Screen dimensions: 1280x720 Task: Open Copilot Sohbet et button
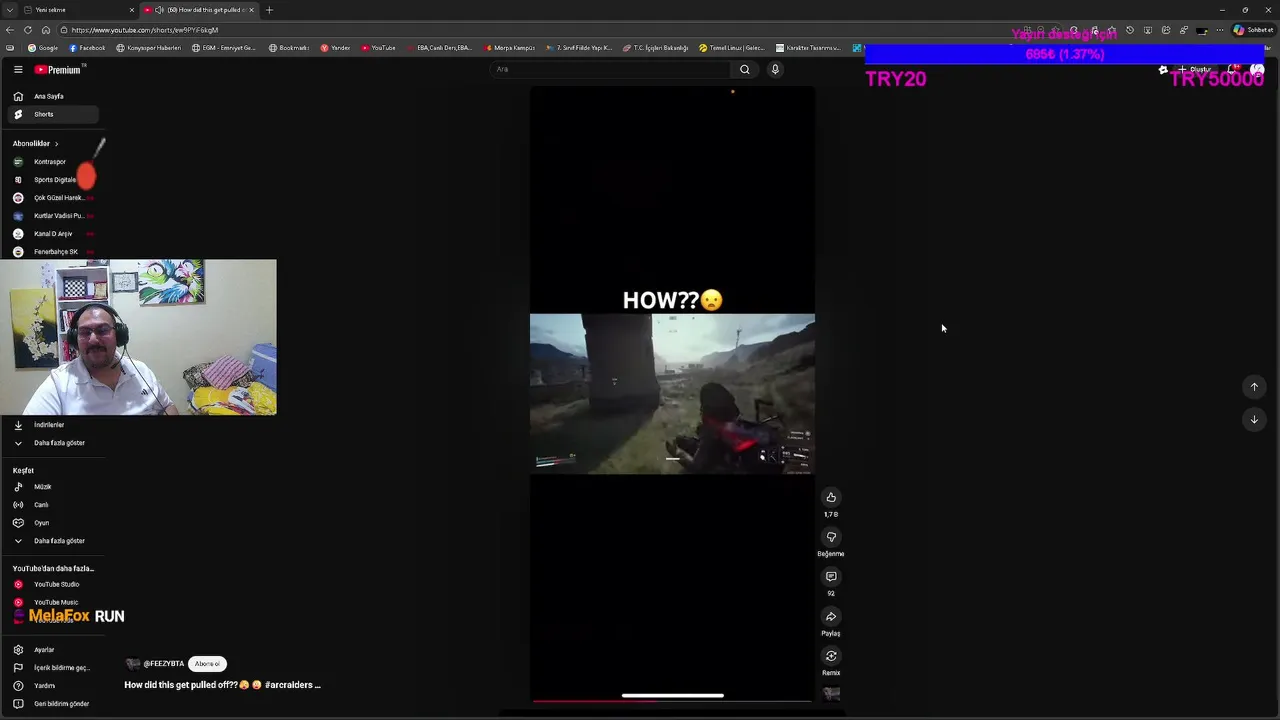[1253, 30]
